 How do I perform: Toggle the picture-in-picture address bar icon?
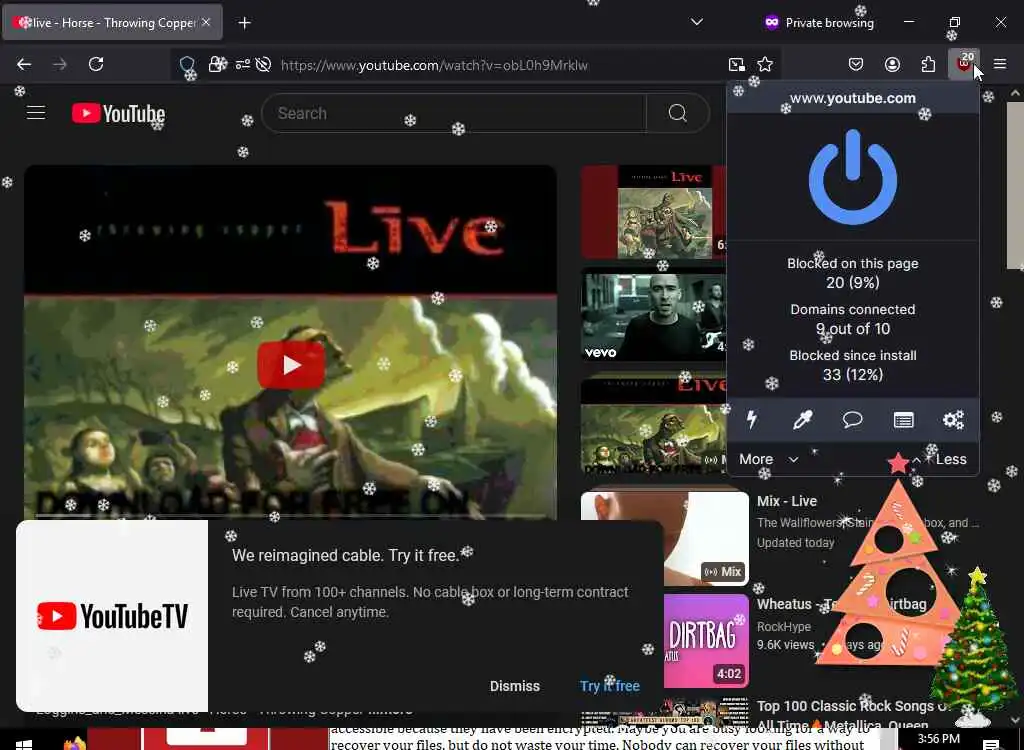click(x=737, y=64)
